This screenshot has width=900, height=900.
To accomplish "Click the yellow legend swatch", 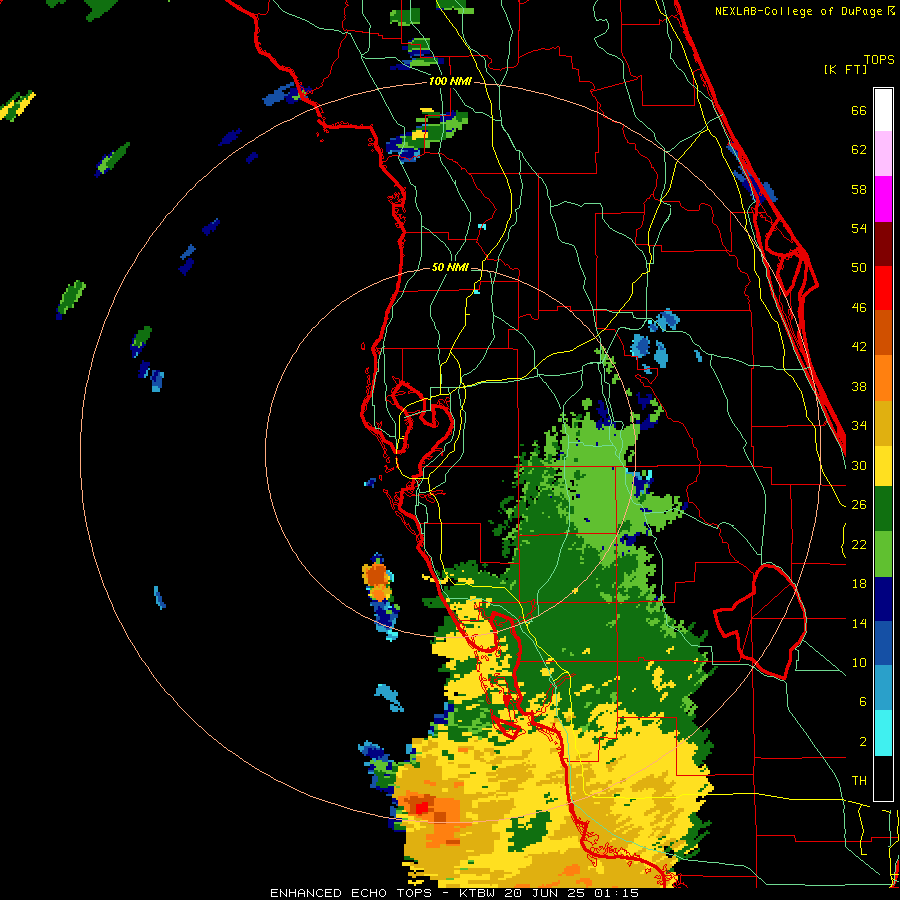I will pos(883,465).
